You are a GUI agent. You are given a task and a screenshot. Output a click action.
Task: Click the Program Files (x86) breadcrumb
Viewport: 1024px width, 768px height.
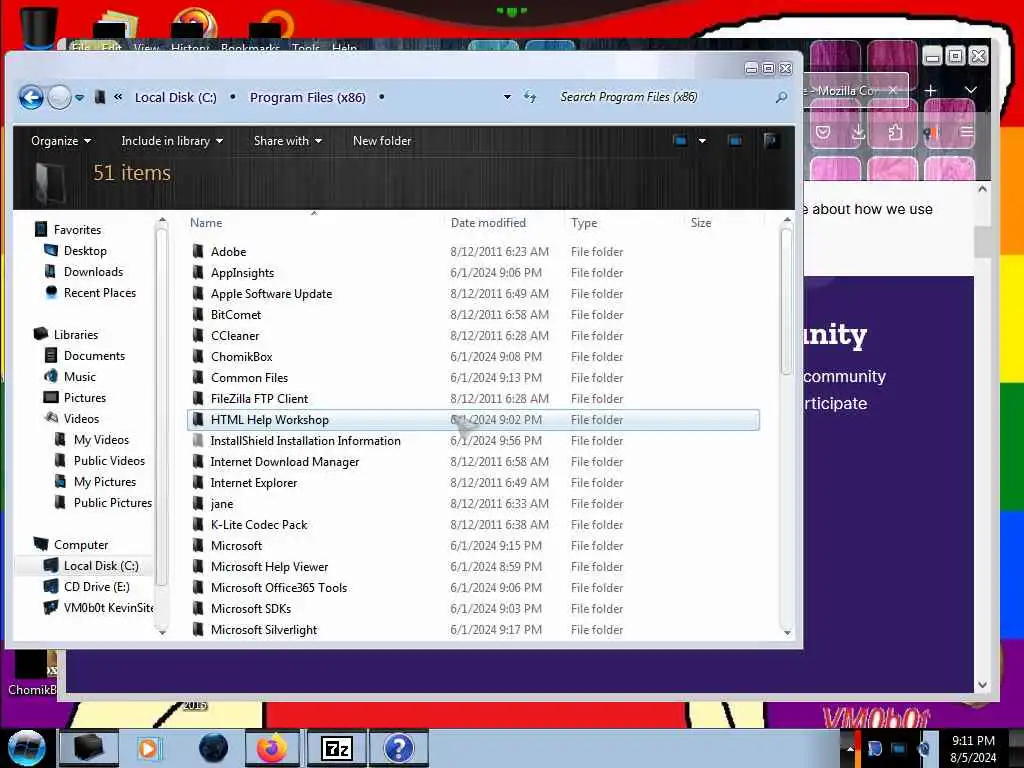pos(308,97)
